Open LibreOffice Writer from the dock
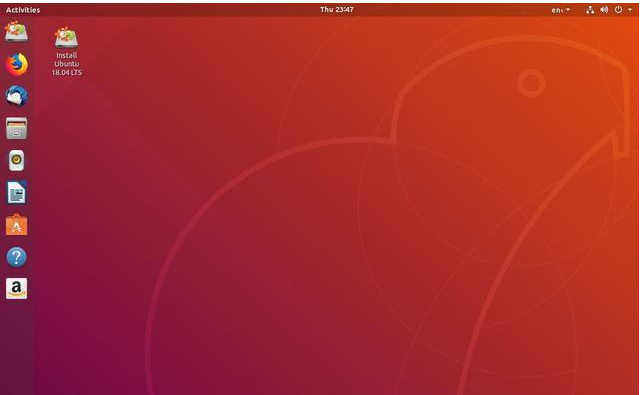 coord(17,193)
